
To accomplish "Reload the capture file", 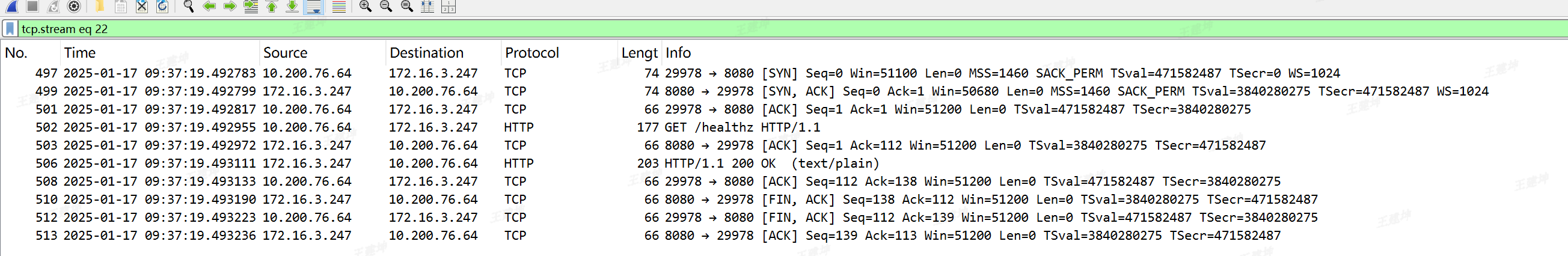I will (x=162, y=6).
